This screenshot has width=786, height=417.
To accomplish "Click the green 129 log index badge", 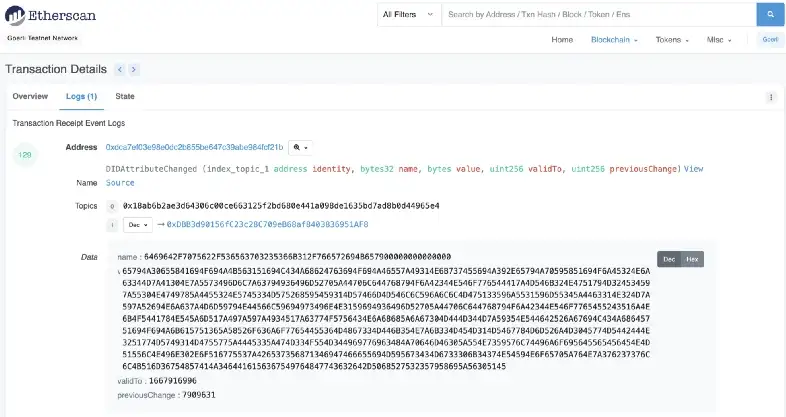I will pyautogui.click(x=26, y=155).
